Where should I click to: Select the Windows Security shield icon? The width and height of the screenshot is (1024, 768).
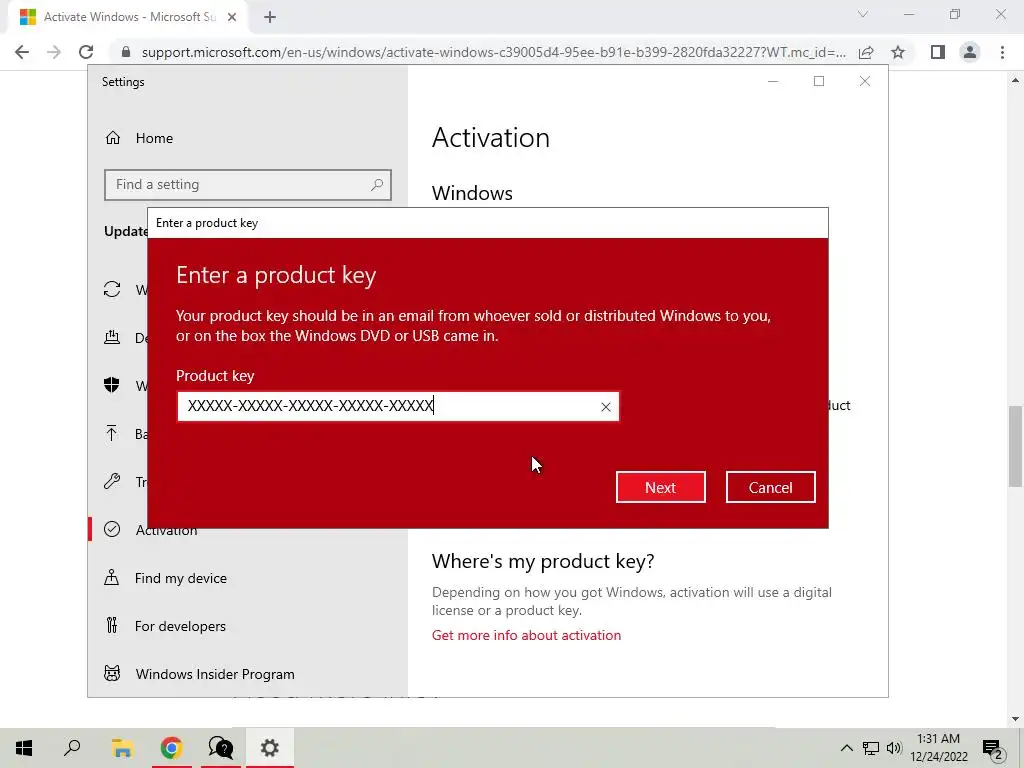tap(112, 385)
